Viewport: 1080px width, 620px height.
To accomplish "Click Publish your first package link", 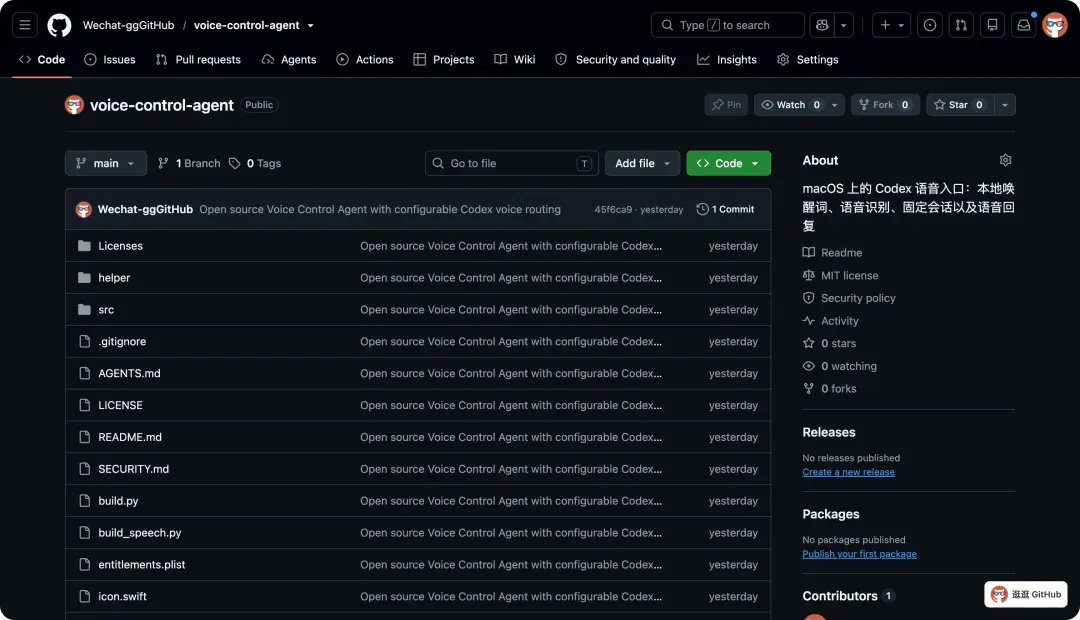I will (x=860, y=555).
